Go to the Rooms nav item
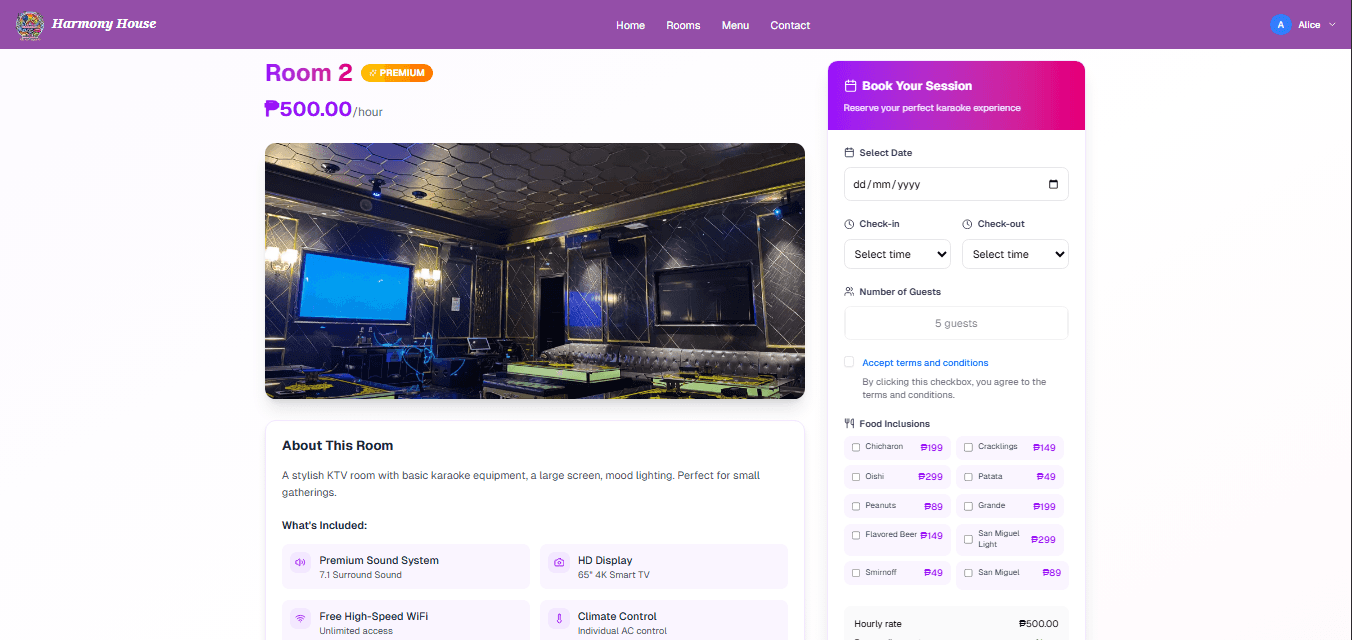The width and height of the screenshot is (1352, 640). pyautogui.click(x=683, y=25)
